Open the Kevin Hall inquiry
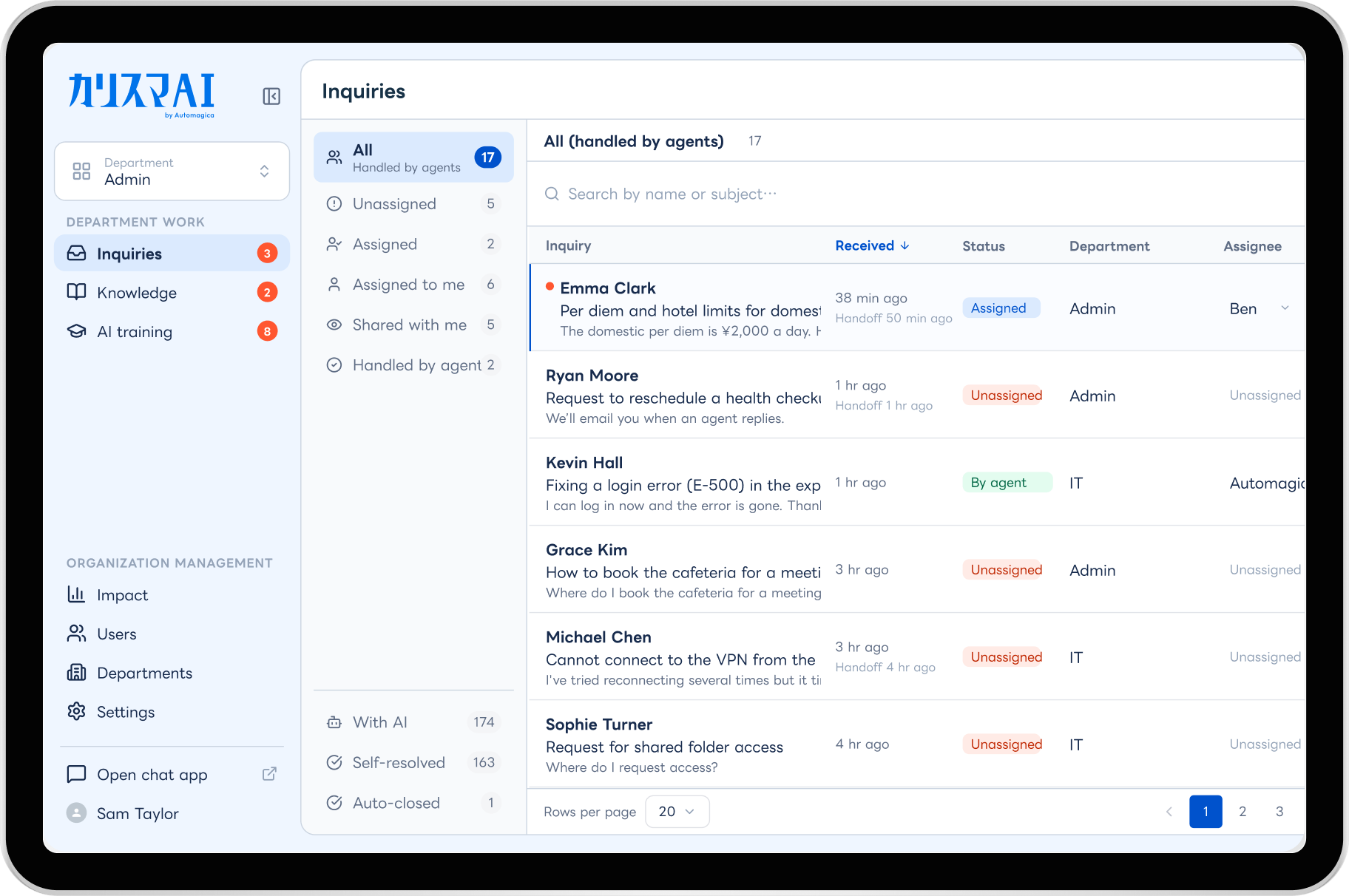The image size is (1349, 896). (x=917, y=482)
